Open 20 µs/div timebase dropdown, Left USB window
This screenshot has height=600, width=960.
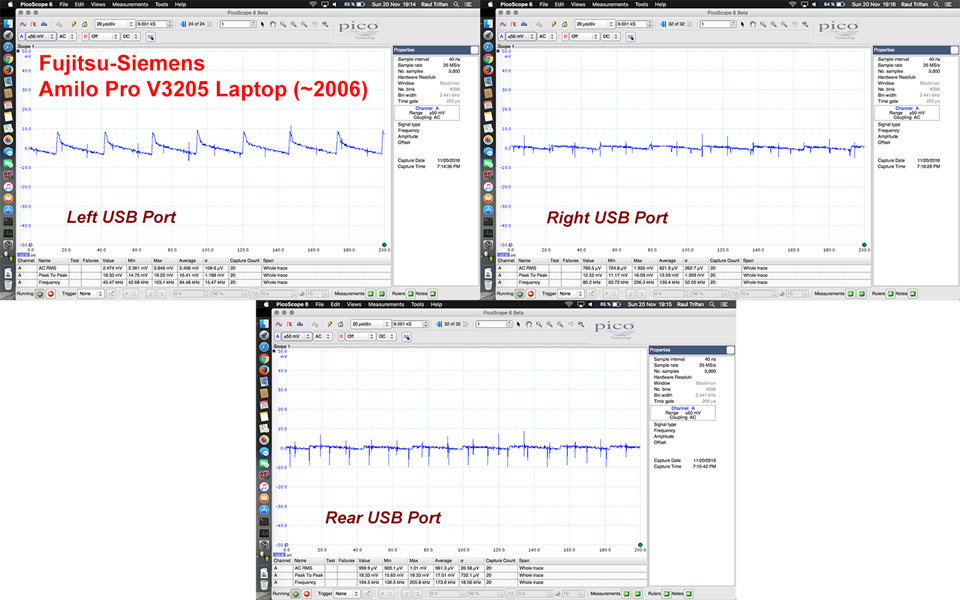click(114, 24)
